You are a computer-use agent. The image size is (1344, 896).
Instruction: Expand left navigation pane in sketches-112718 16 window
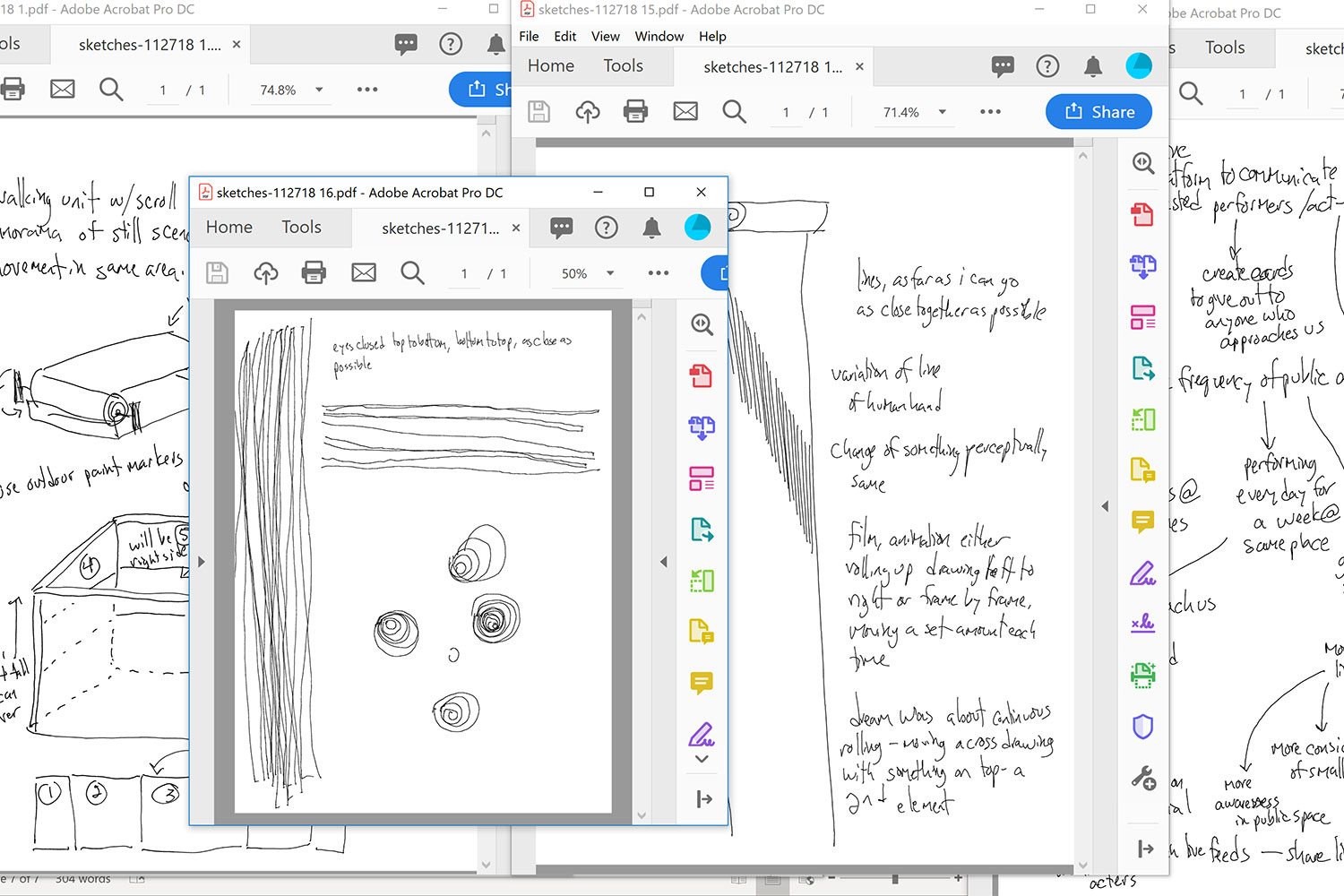(202, 562)
